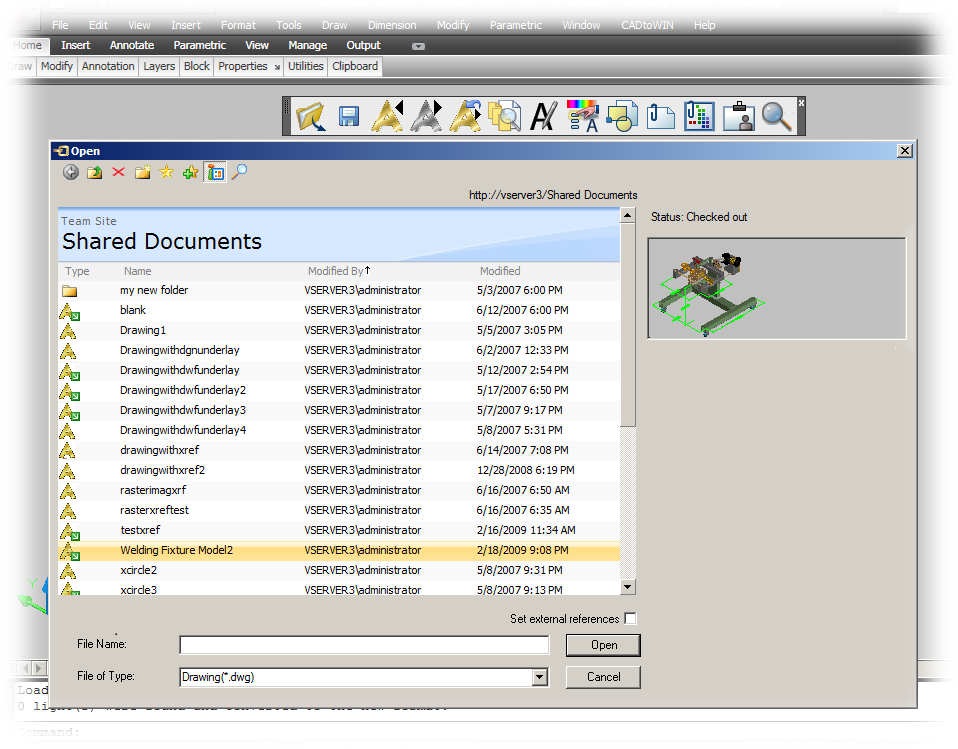
Task: Select the Layers panel tab
Action: pyautogui.click(x=159, y=66)
